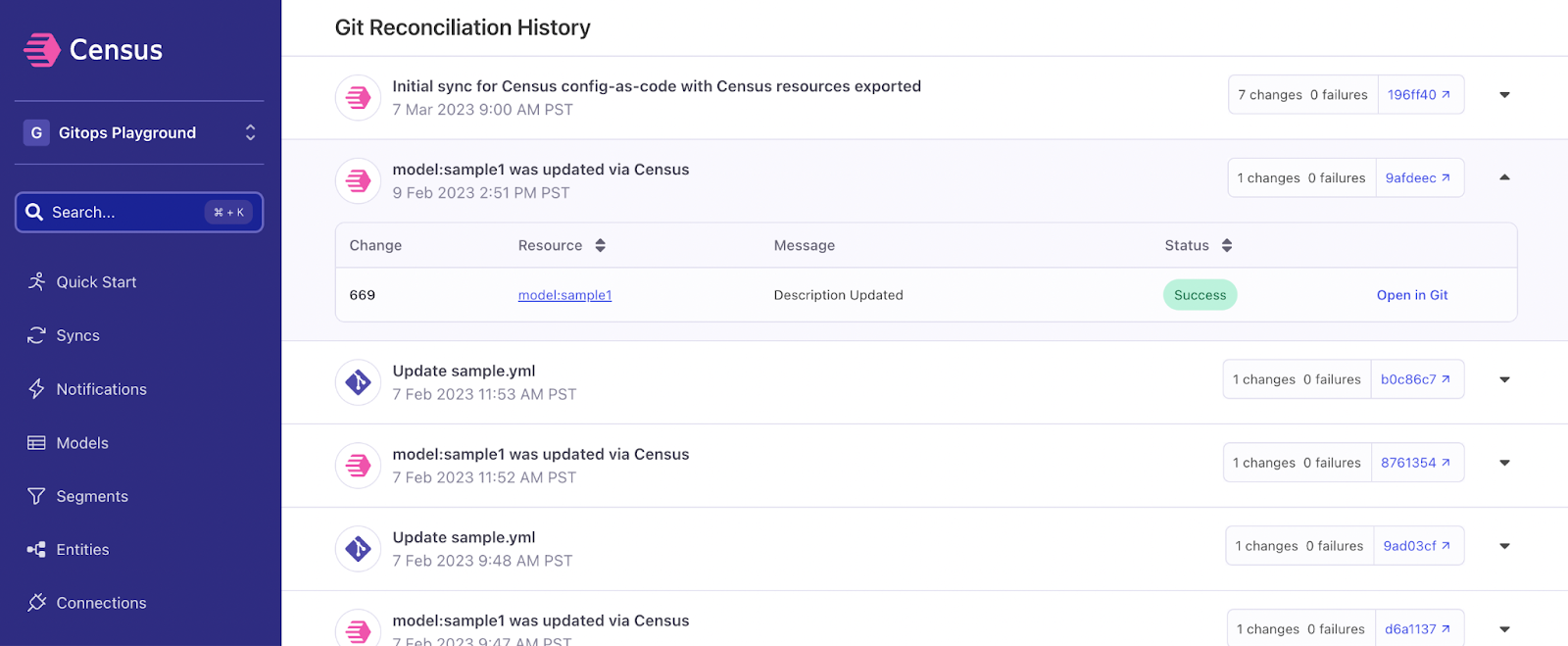1568x646 pixels.
Task: Click the Syncs refresh icon
Action: click(x=36, y=335)
